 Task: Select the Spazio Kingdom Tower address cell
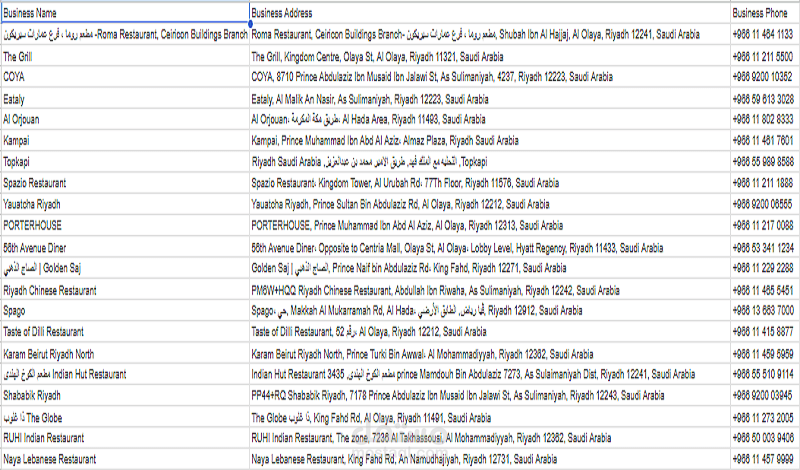click(490, 183)
